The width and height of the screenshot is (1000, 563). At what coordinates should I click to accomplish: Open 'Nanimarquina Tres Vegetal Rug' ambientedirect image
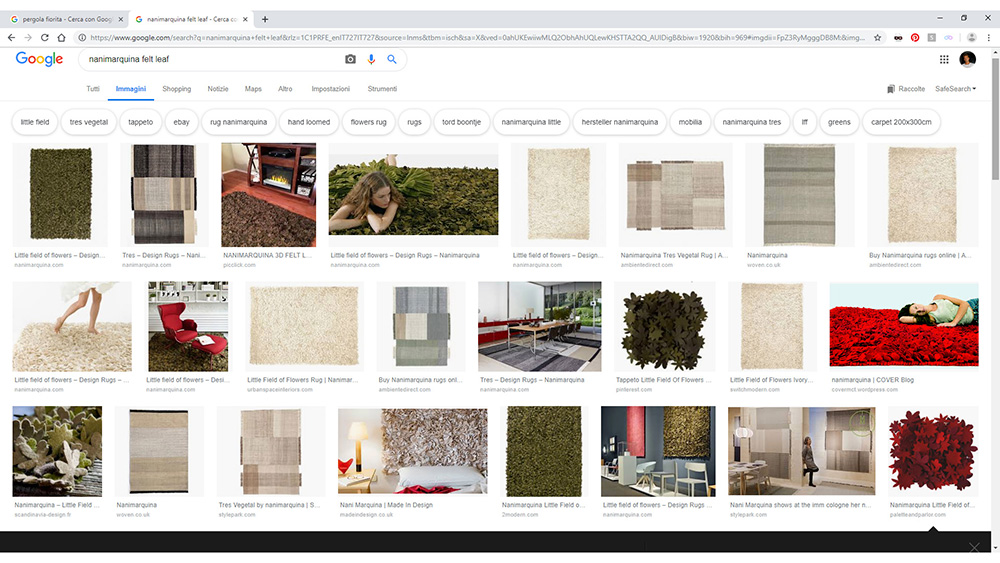(675, 194)
